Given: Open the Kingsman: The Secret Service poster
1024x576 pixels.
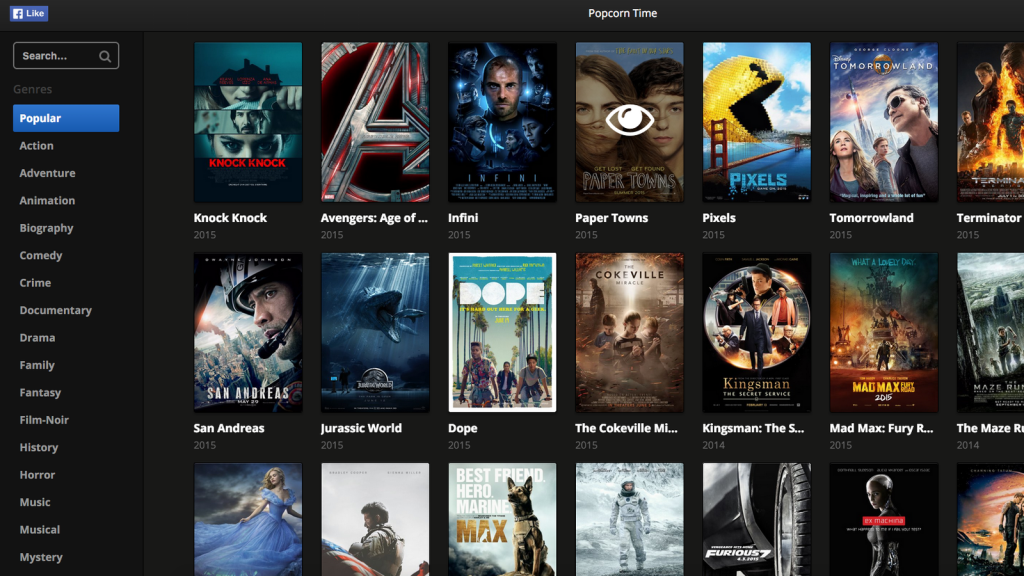Looking at the screenshot, I should point(756,332).
